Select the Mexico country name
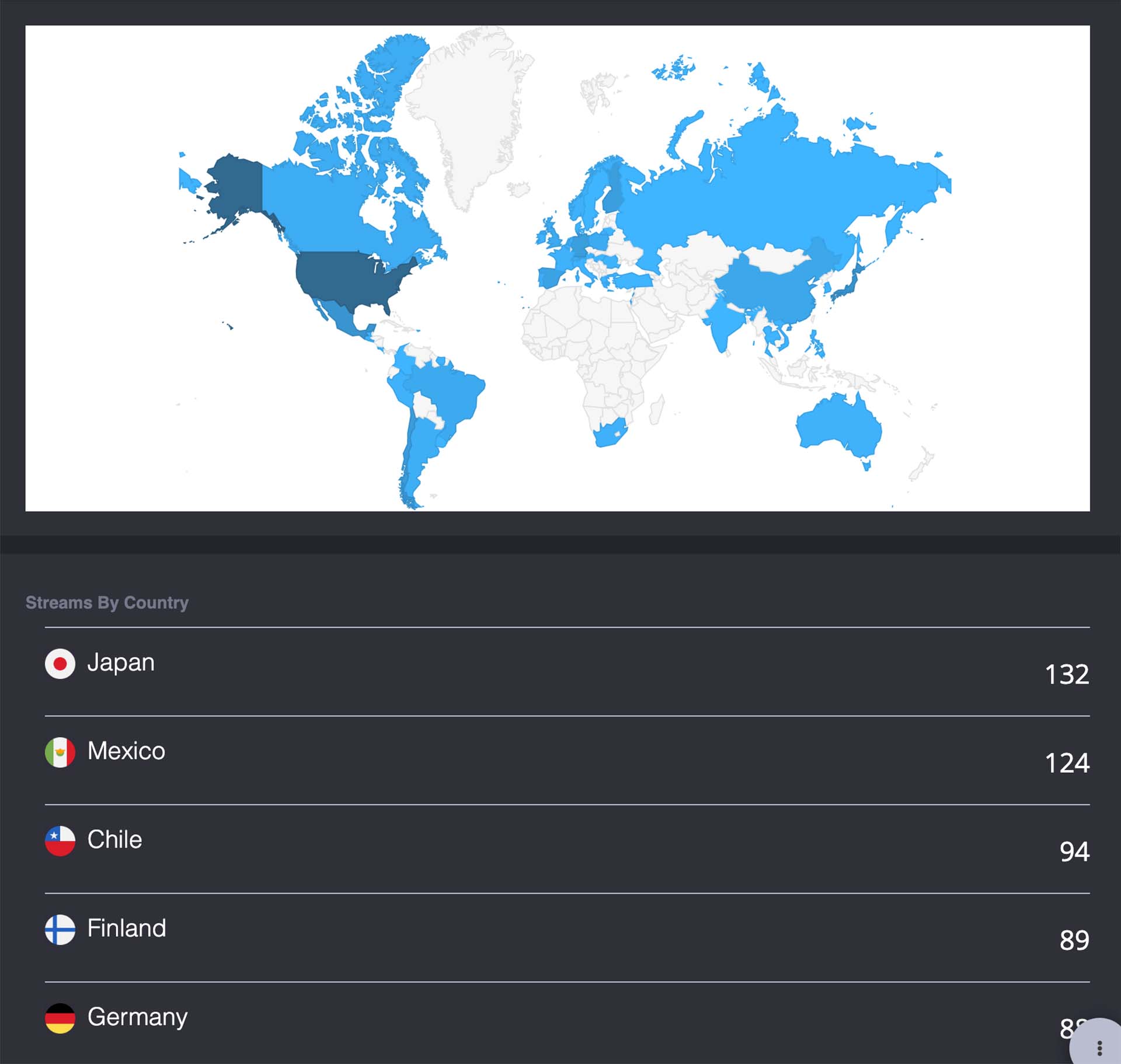This screenshot has width=1121, height=1064. pyautogui.click(x=126, y=751)
